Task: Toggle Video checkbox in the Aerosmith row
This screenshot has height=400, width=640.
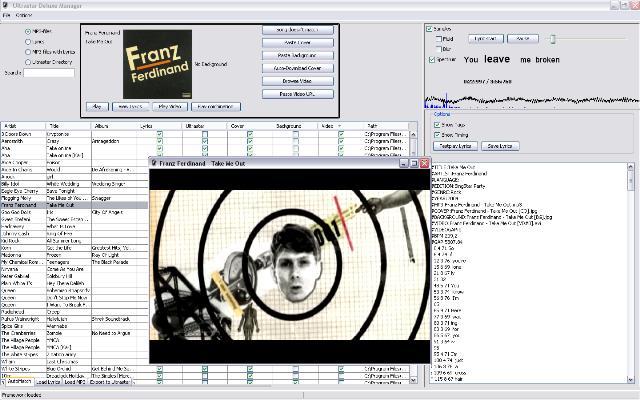Action: tap(341, 141)
